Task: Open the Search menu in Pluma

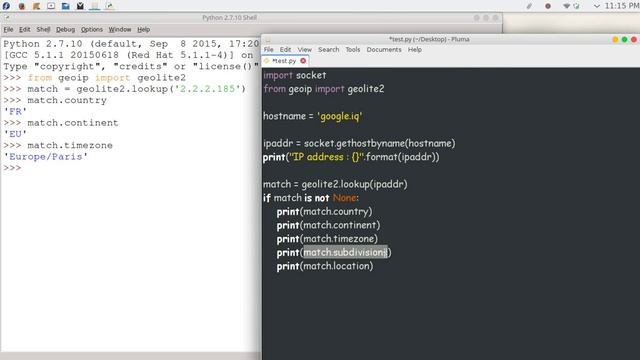Action: [x=329, y=49]
